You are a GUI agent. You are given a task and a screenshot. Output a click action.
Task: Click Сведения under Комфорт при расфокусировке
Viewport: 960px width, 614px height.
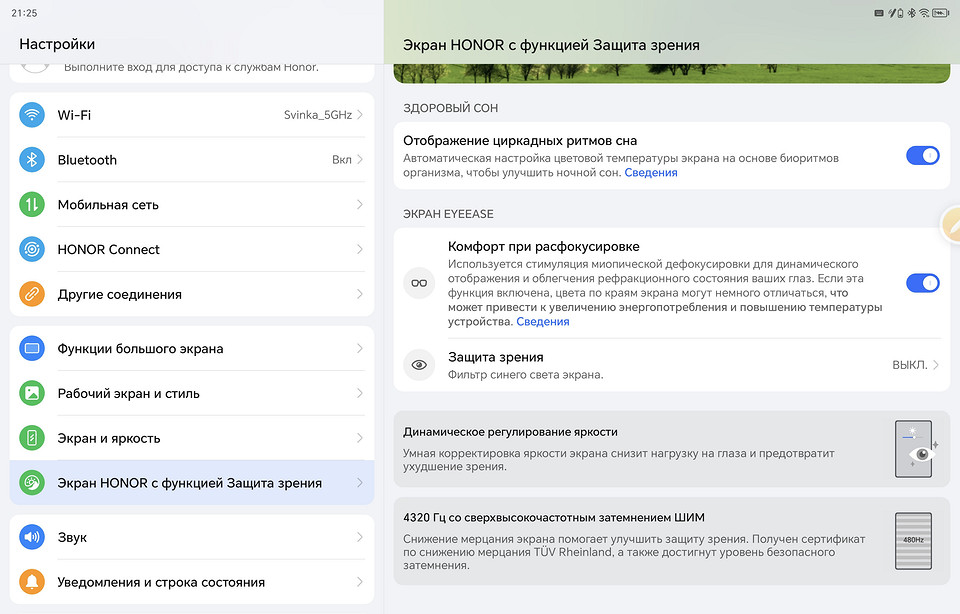click(x=543, y=321)
